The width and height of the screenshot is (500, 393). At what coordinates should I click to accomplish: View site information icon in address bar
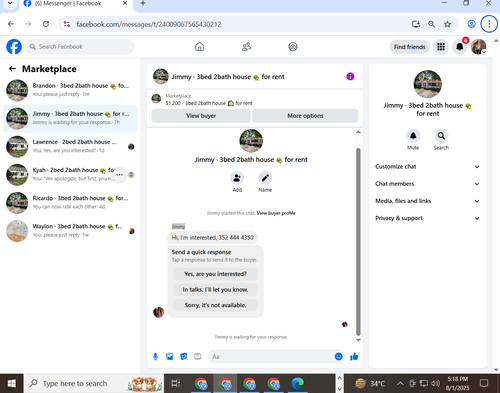pyautogui.click(x=67, y=24)
